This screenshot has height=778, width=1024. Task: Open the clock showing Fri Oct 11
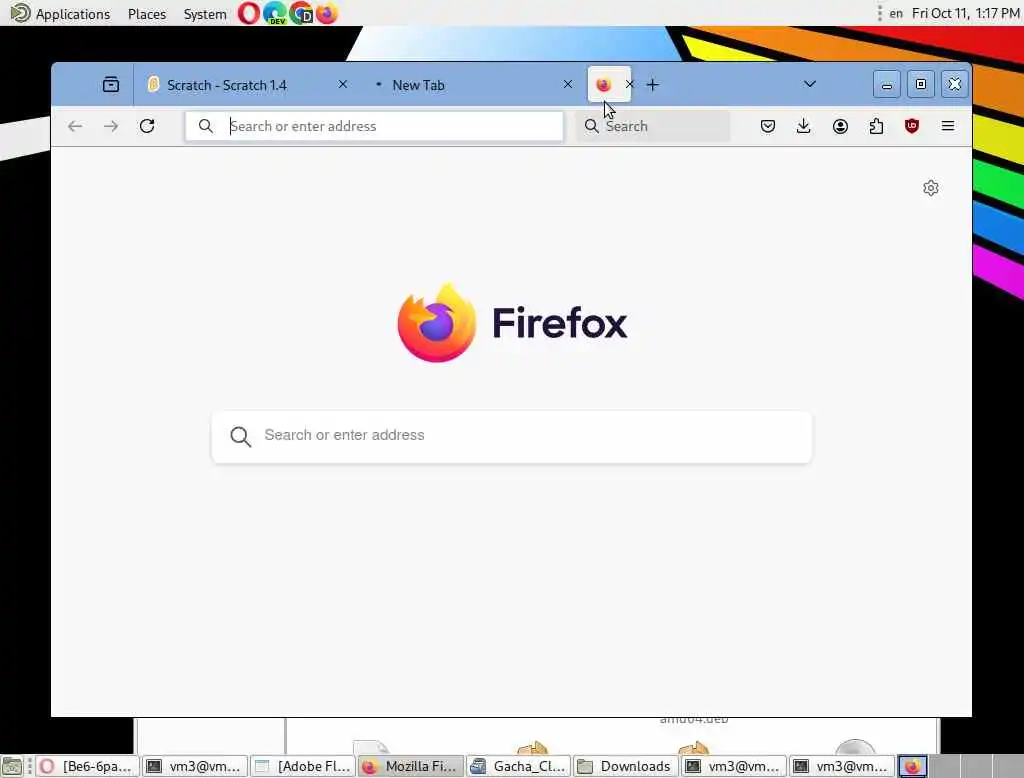coord(965,13)
